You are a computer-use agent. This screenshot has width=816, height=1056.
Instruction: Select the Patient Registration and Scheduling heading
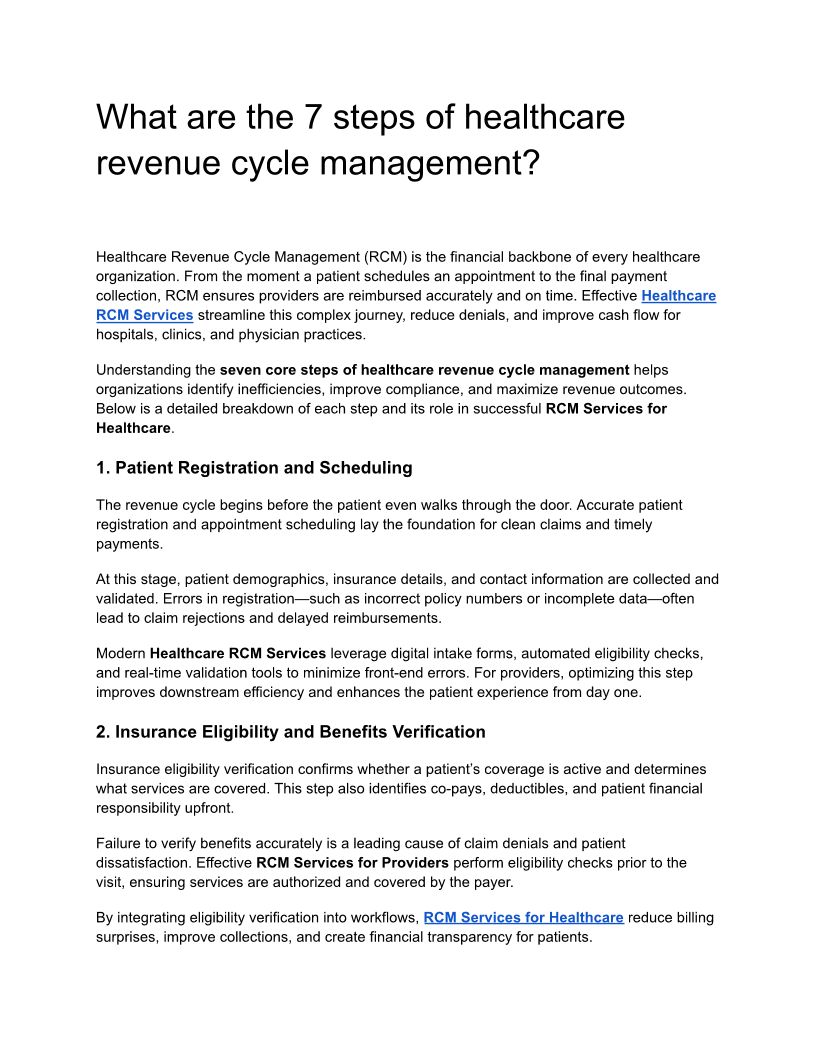pyautogui.click(x=254, y=468)
